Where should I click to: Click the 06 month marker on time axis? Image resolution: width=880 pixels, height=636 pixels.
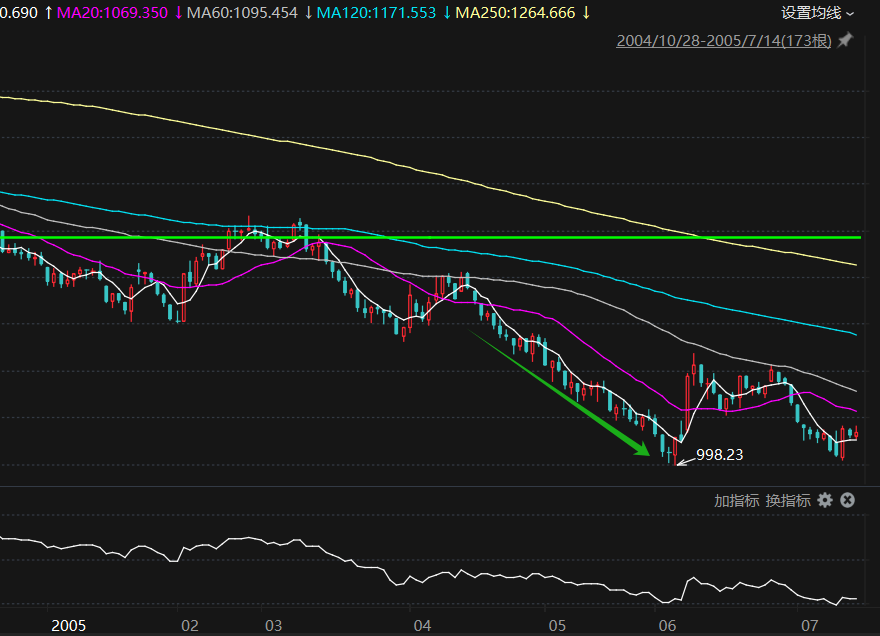pos(667,625)
